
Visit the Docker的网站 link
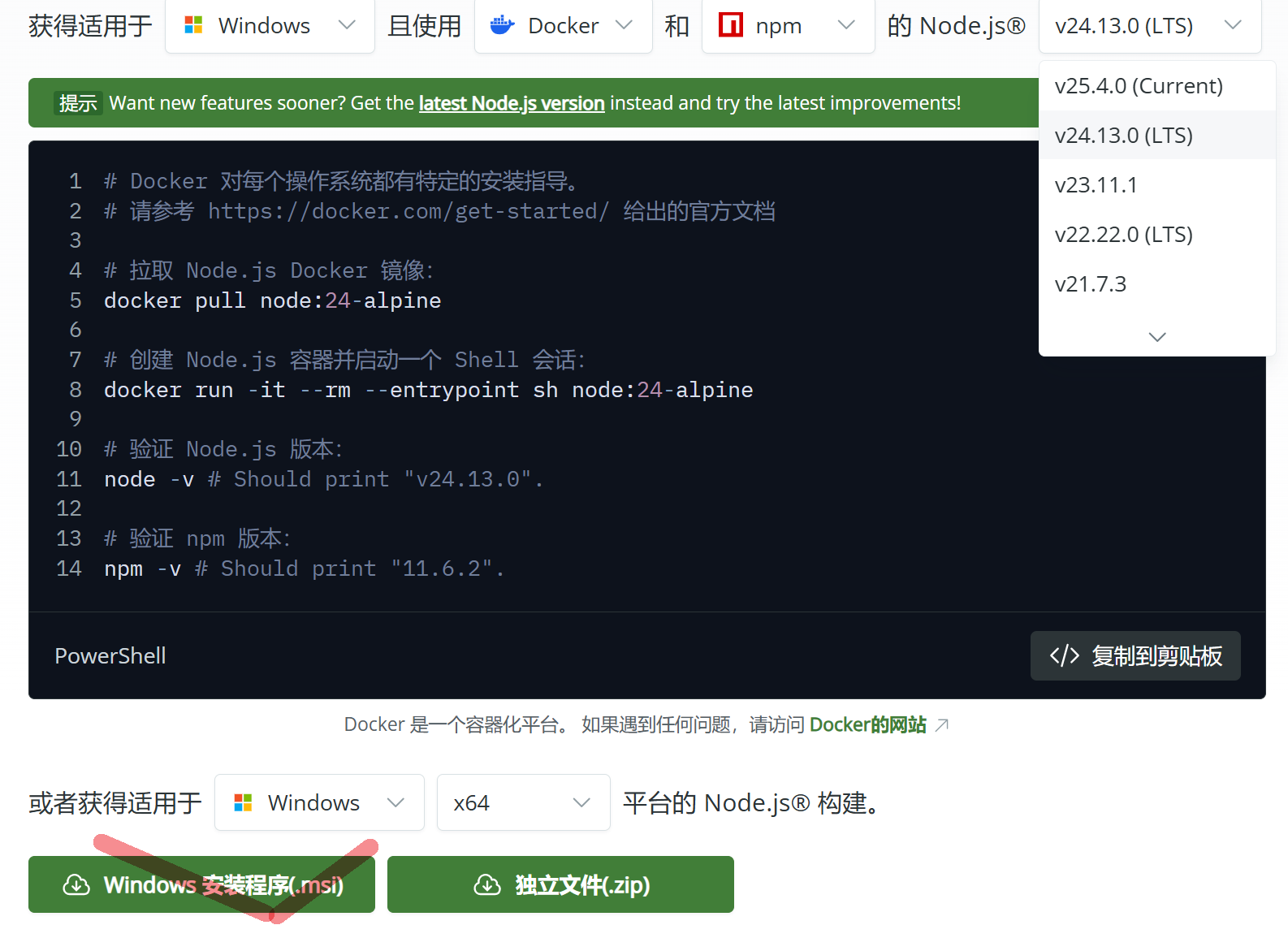click(868, 724)
